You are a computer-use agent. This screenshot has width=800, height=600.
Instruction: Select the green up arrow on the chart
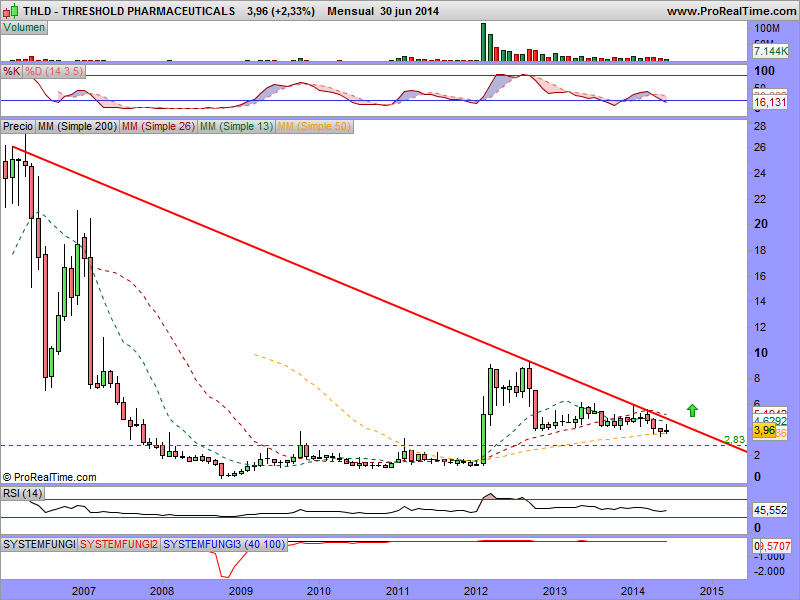692,410
